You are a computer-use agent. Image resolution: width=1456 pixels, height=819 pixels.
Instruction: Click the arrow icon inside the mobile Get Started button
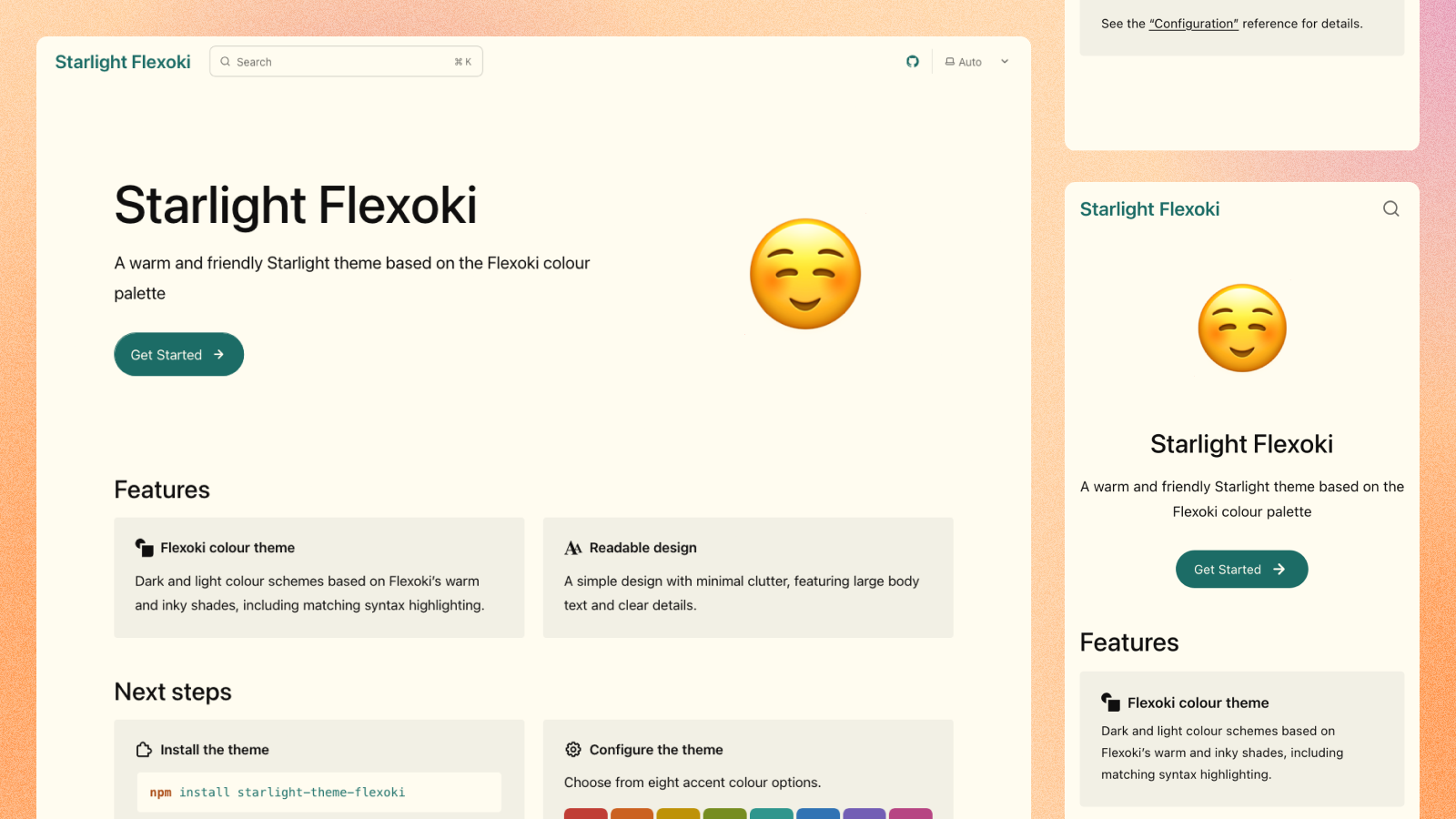pyautogui.click(x=1279, y=569)
